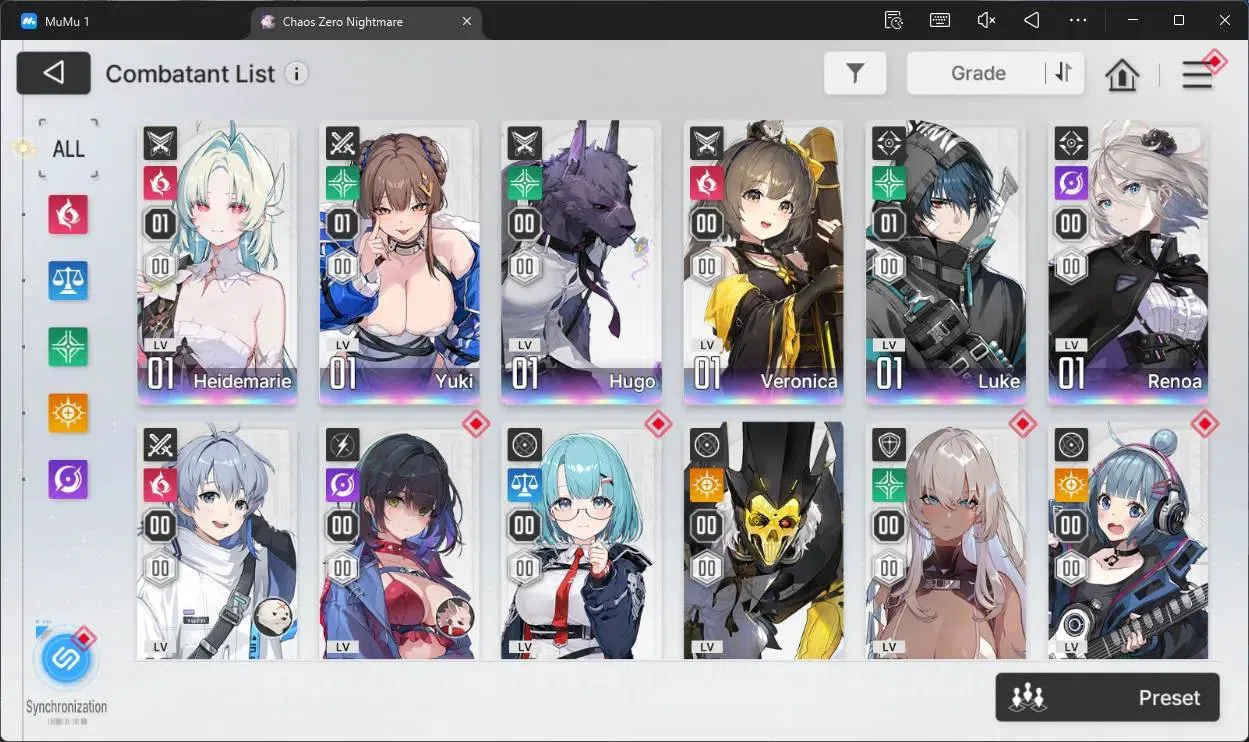The height and width of the screenshot is (742, 1249).
Task: Open MuMu more options ellipsis
Action: point(1077,20)
